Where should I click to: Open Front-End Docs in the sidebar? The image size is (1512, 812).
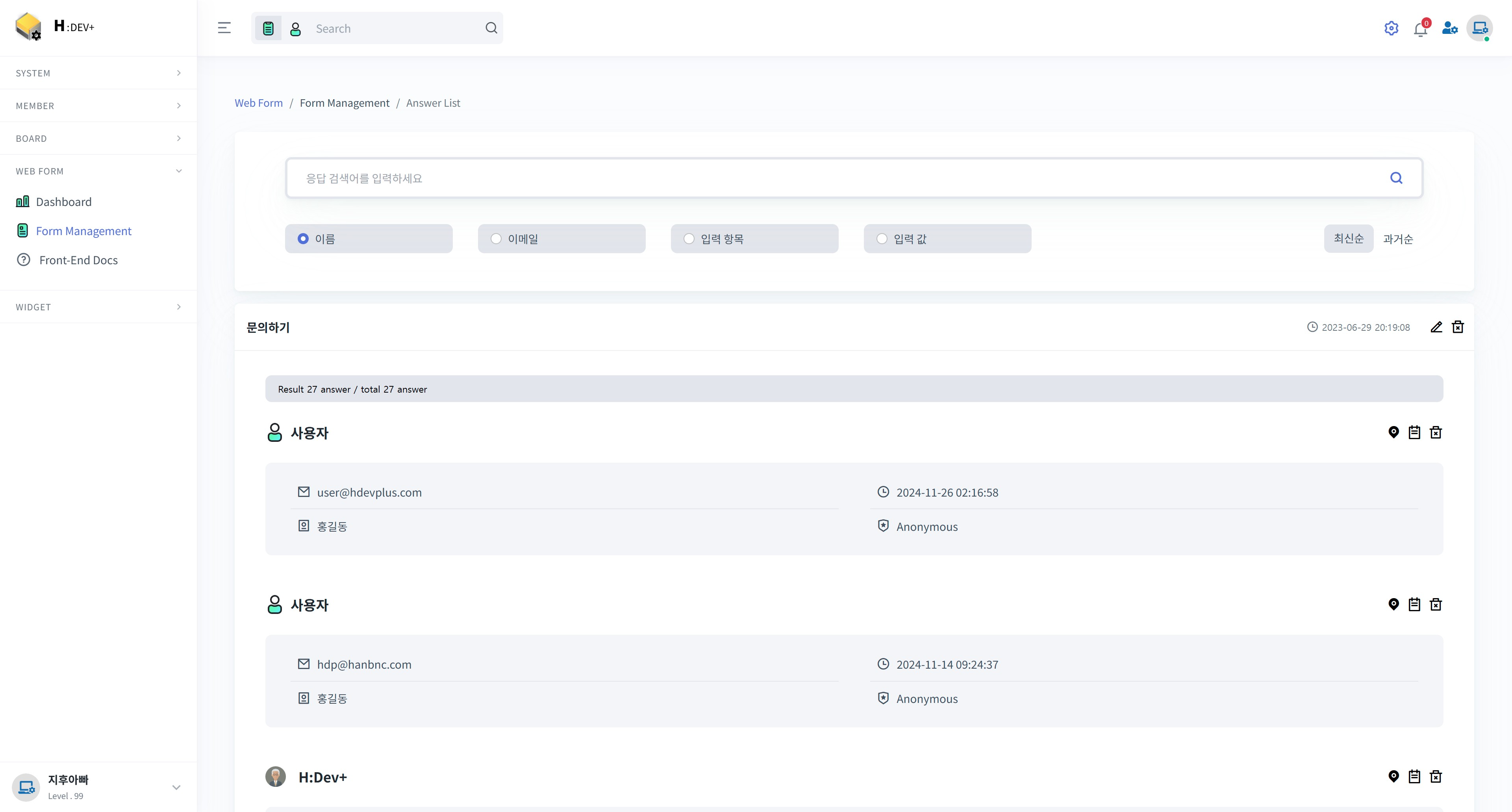pos(78,260)
